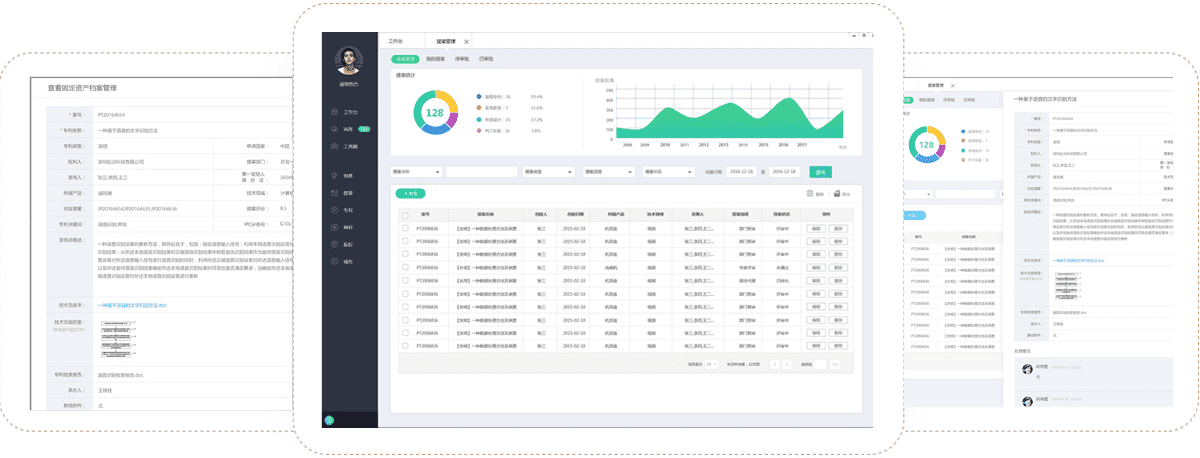Open 工作台 in the dark sidebar
This screenshot has width=1200, height=458.
click(x=349, y=112)
